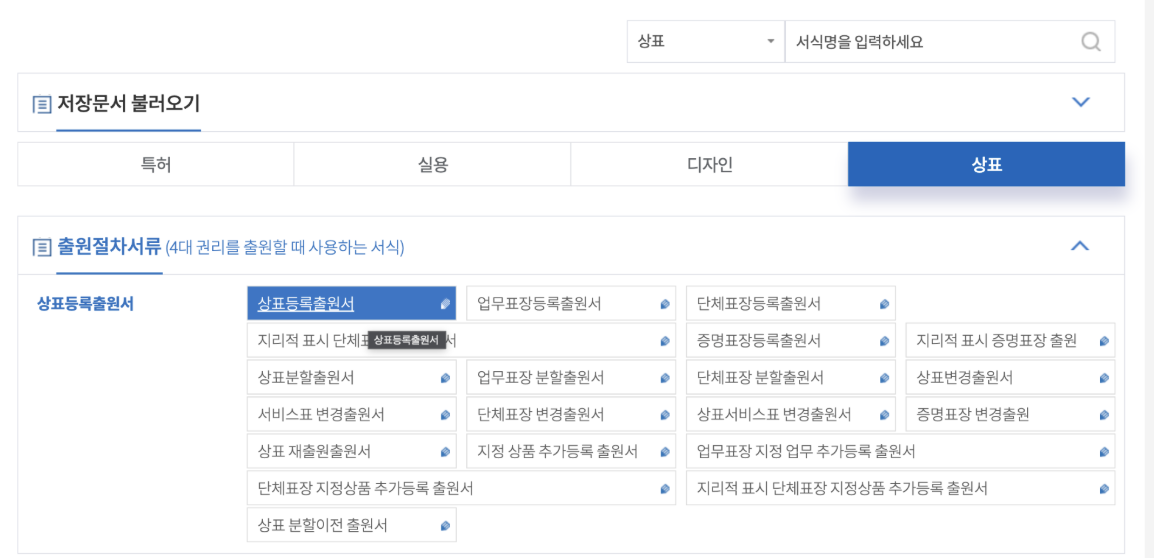Click the search magnifier icon
The height and width of the screenshot is (558, 1154).
(x=1091, y=41)
